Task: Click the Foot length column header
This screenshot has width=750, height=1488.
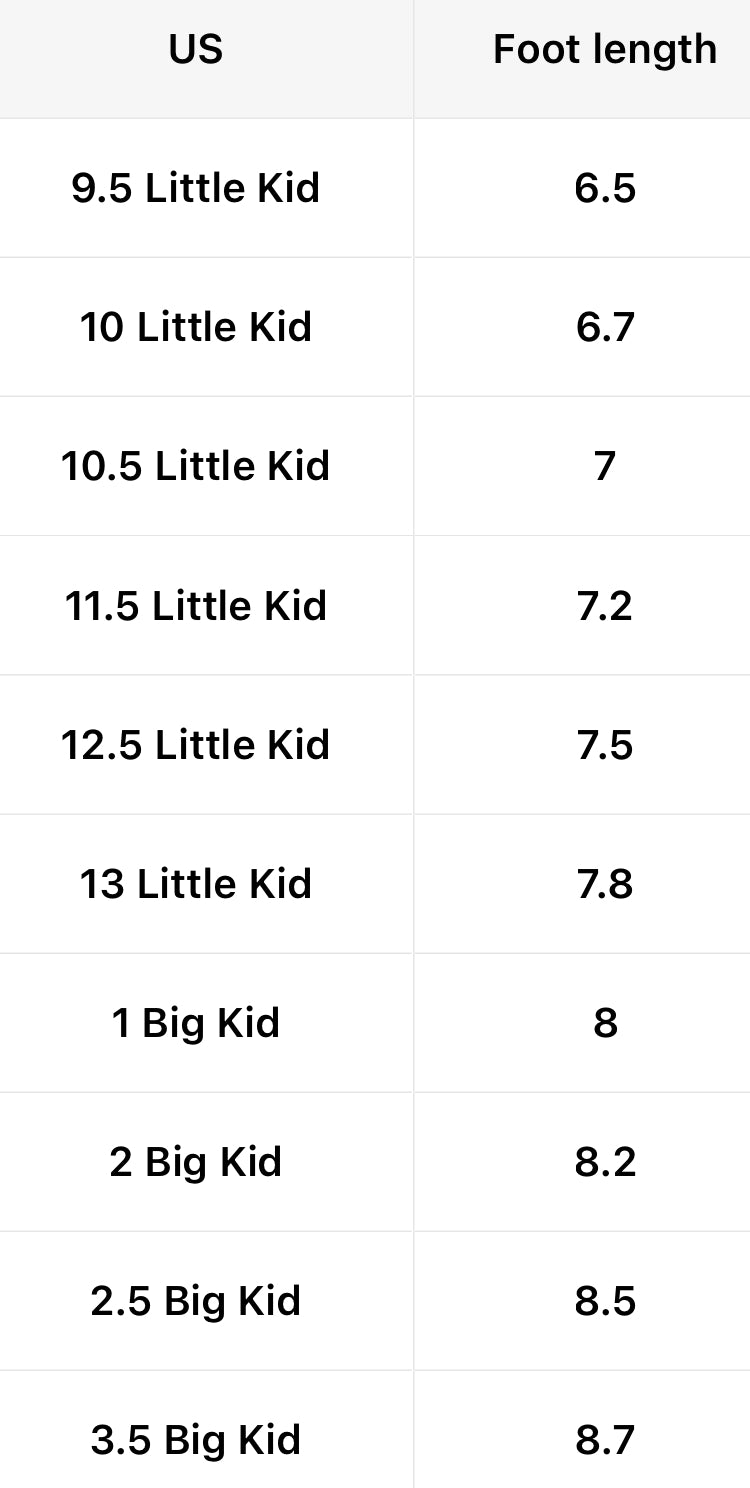Action: coord(604,49)
